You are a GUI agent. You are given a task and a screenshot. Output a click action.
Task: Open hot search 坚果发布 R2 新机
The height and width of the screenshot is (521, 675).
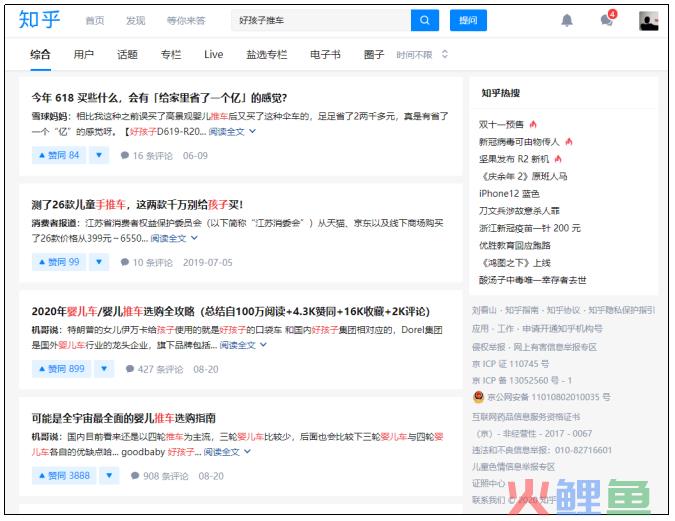point(514,159)
